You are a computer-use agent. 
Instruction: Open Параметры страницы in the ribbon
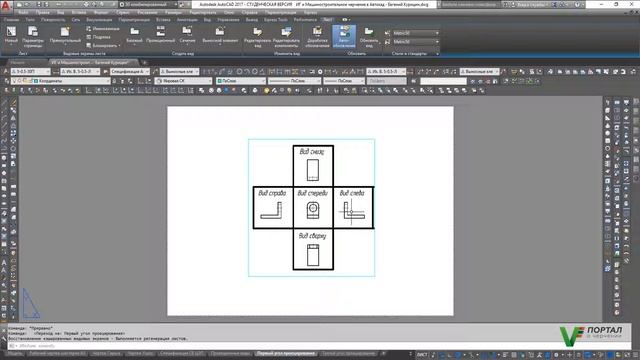pos(33,37)
